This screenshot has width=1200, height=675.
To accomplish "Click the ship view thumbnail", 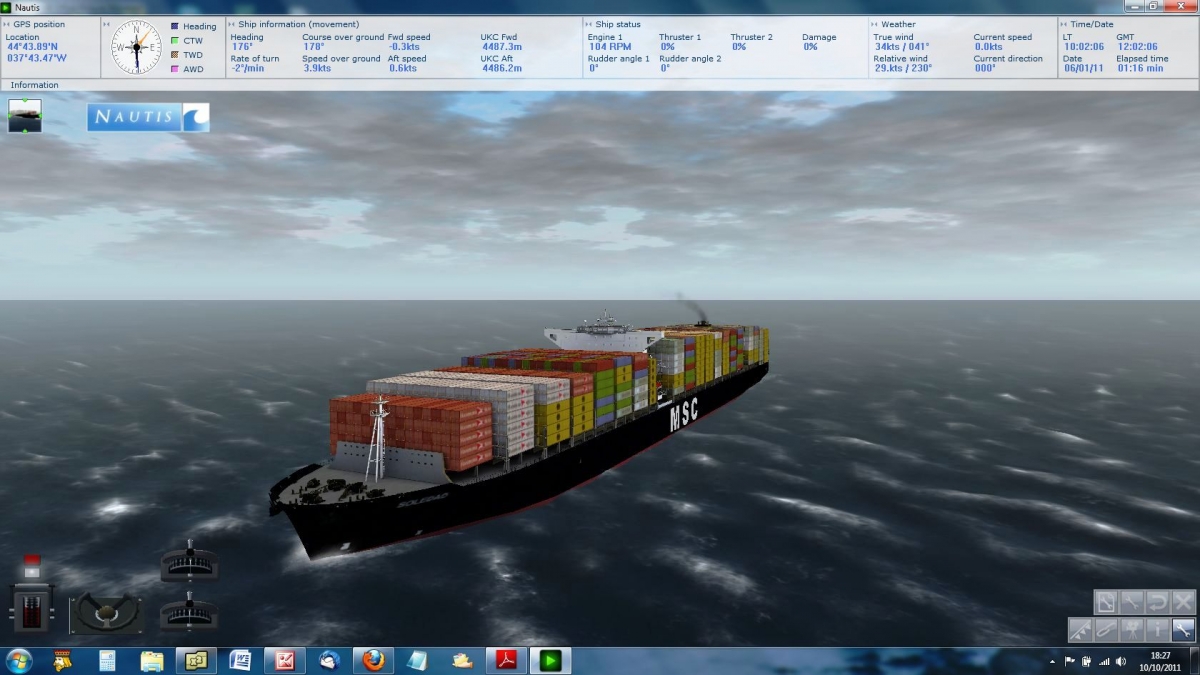I will [25, 116].
